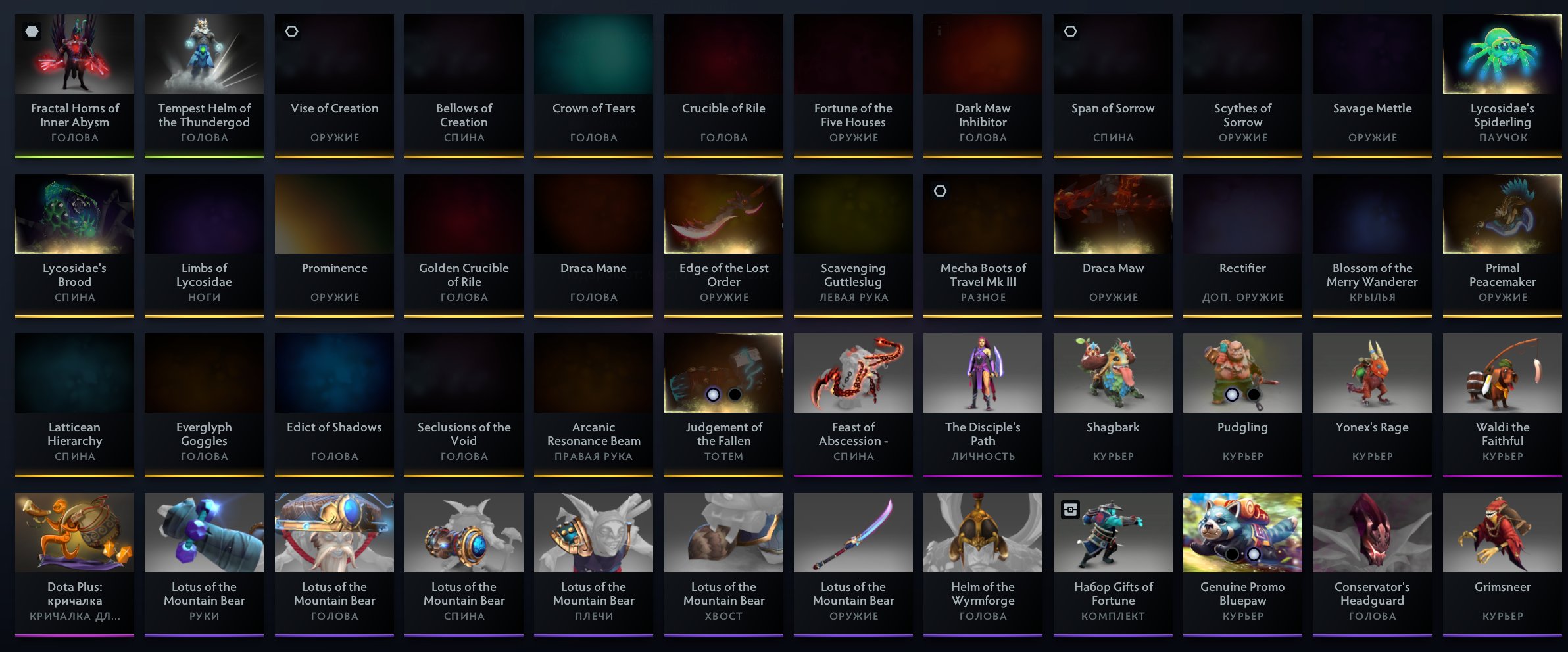This screenshot has height=652, width=1568.
Task: Select the Lycosidae's Spiderling item
Action: click(1502, 86)
